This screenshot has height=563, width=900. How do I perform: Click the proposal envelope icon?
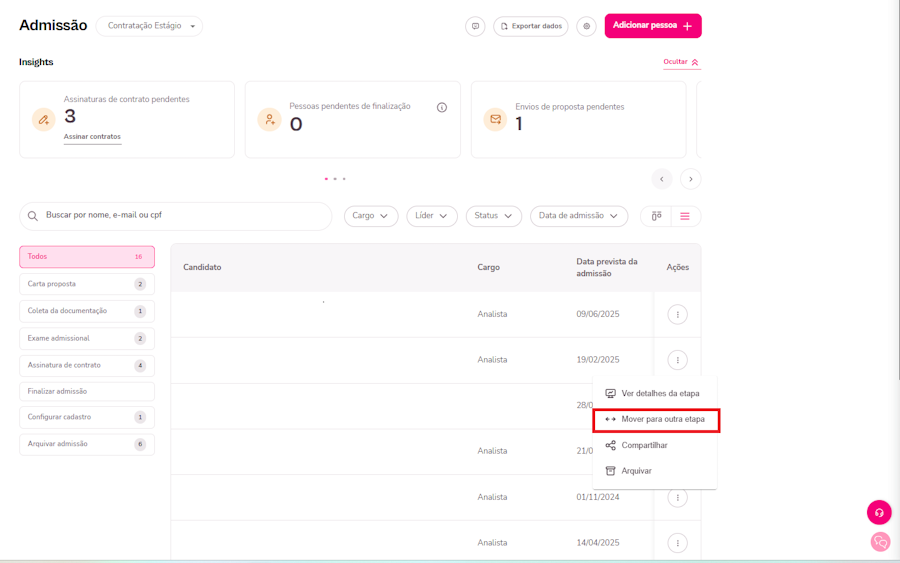click(x=495, y=119)
